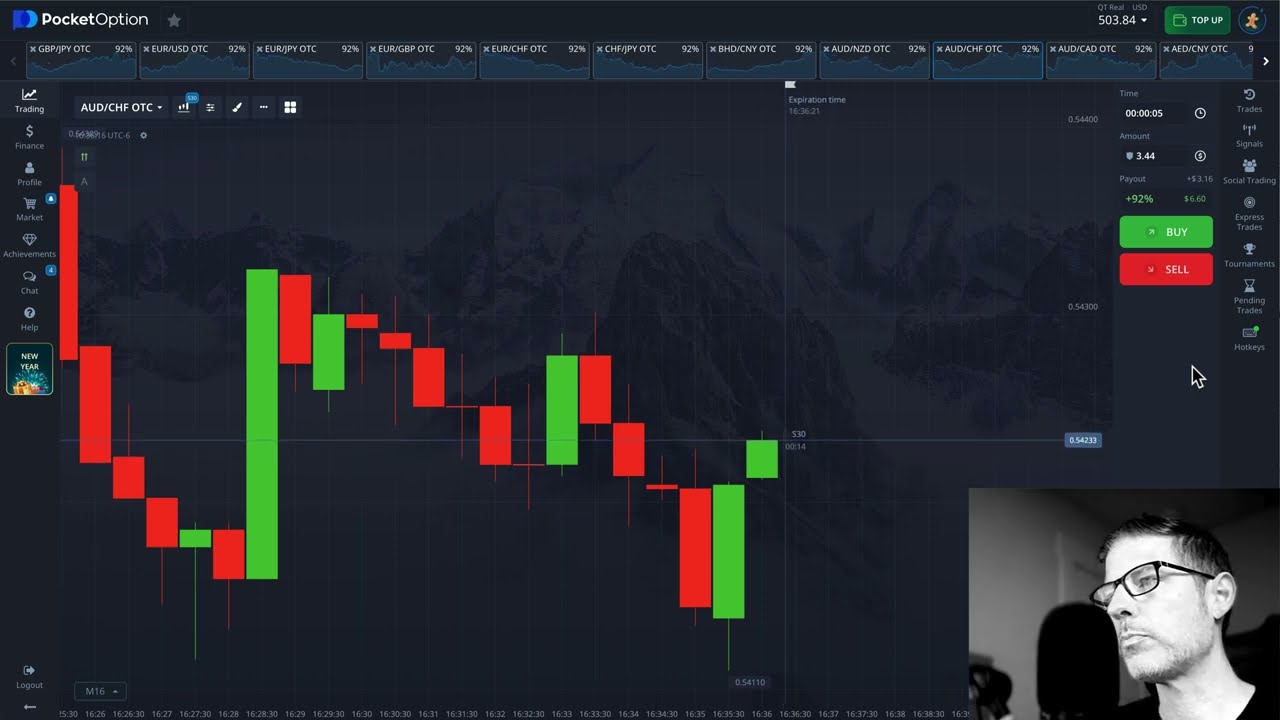Switch to AUD/CAD OTC tab
Screen dimensions: 1280x720
tap(1100, 60)
